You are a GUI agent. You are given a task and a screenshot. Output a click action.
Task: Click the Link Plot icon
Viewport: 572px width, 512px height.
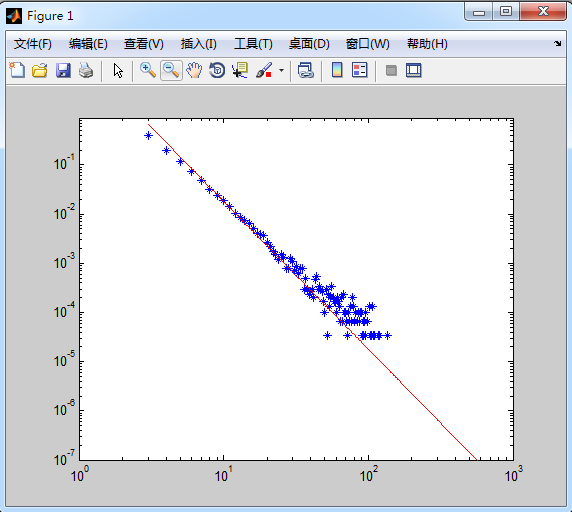coord(306,70)
